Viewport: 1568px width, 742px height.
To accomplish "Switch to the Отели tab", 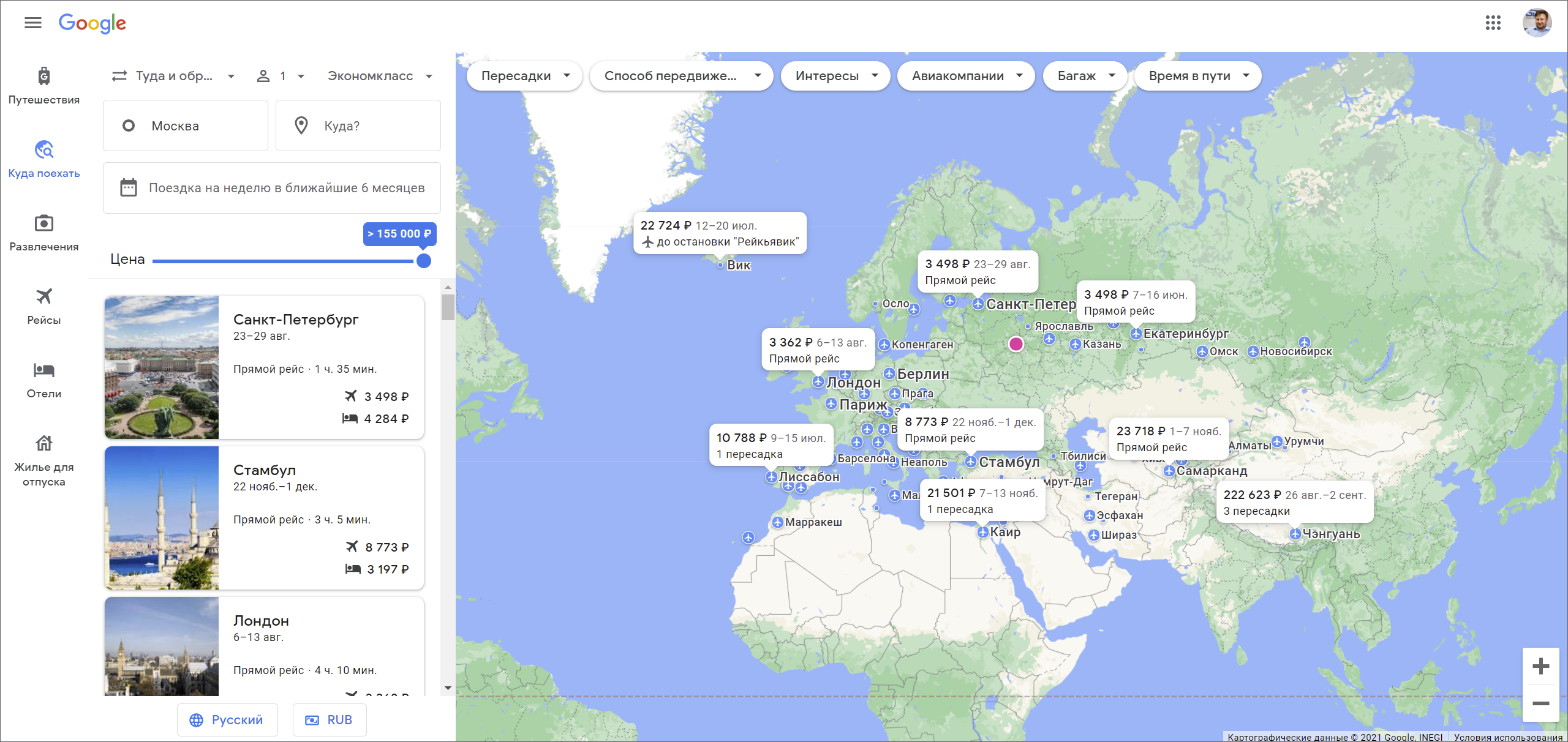I will pos(44,380).
